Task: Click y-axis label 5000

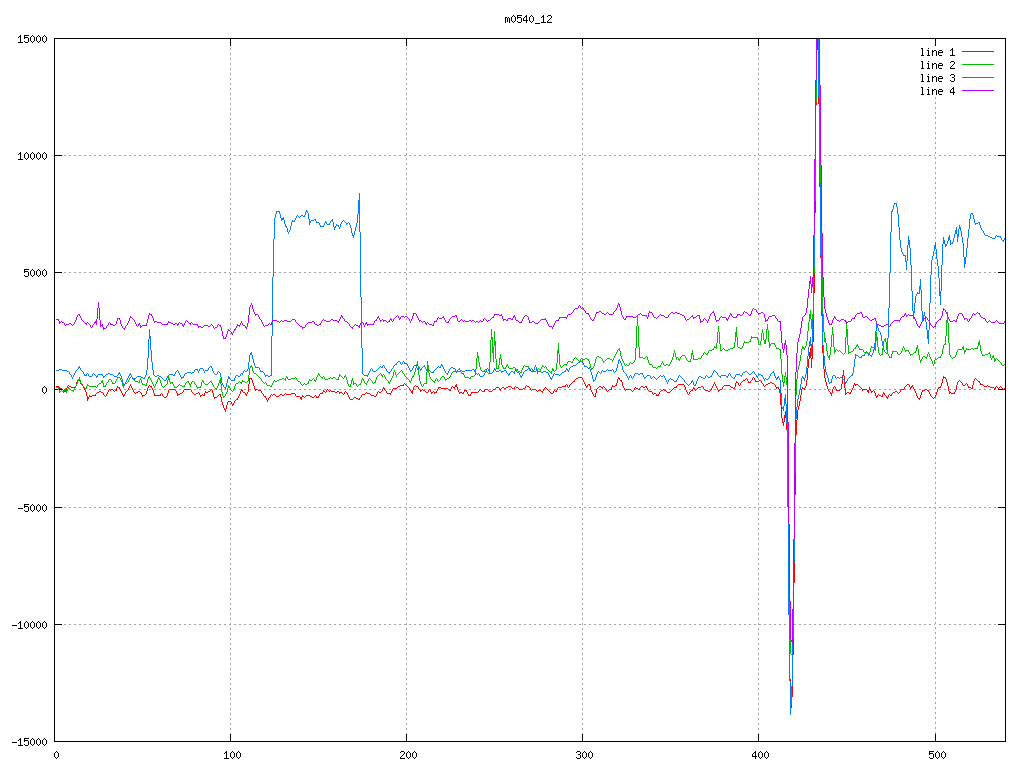Action: 36,273
